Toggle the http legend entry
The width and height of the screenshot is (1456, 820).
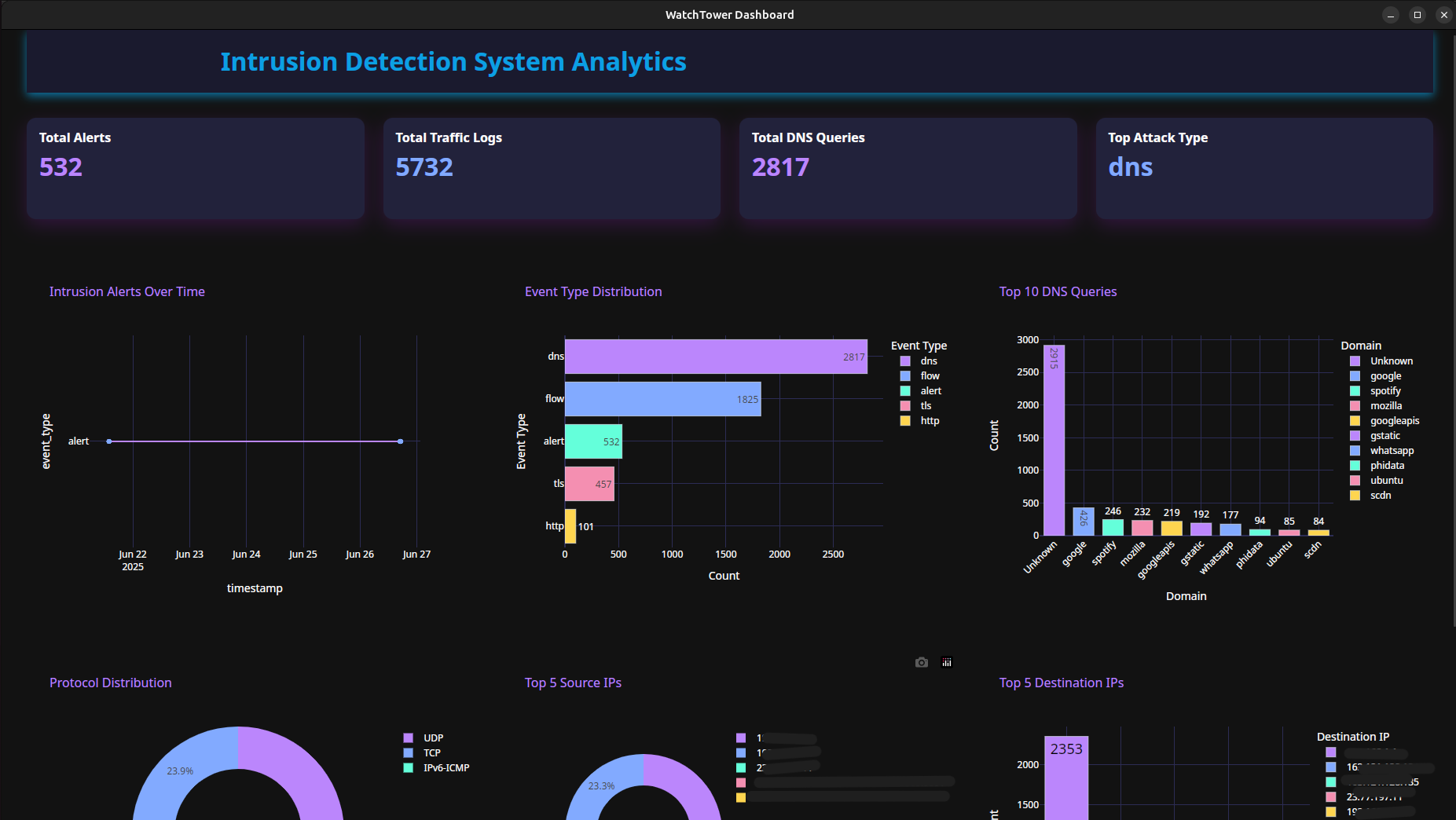[919, 420]
